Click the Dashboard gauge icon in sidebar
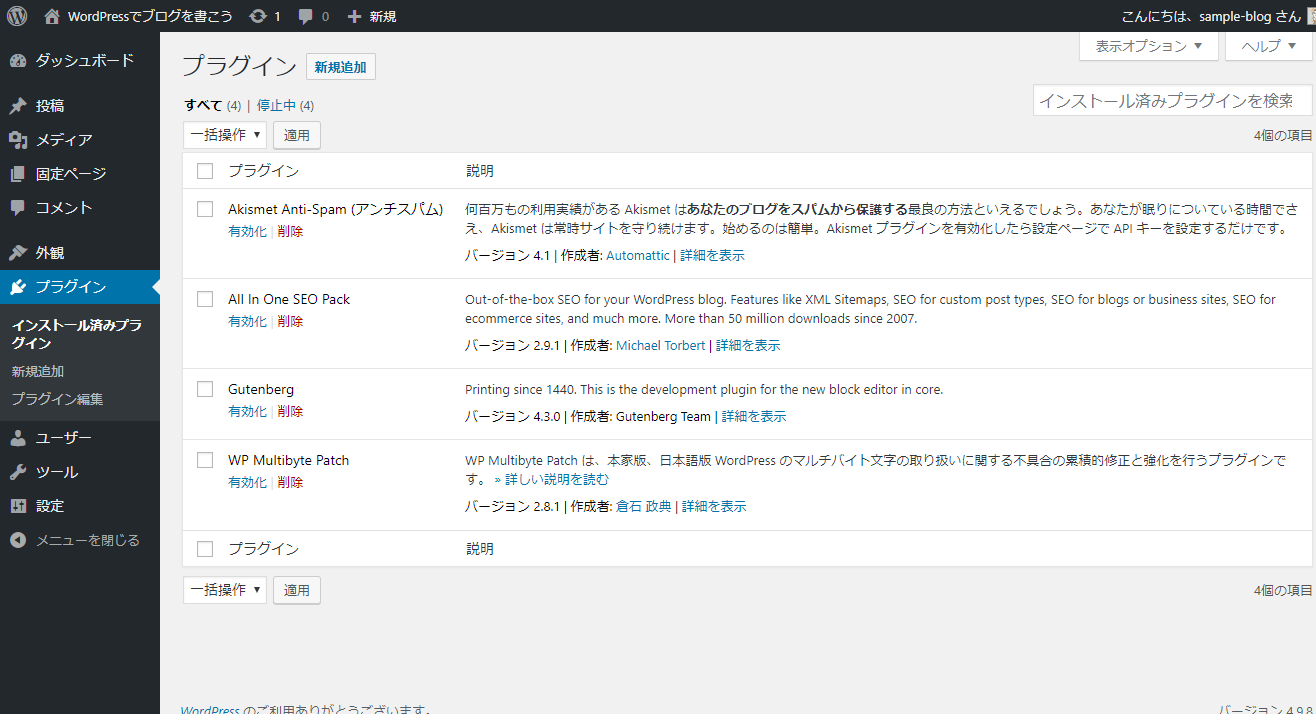This screenshot has height=714, width=1316. tap(18, 60)
